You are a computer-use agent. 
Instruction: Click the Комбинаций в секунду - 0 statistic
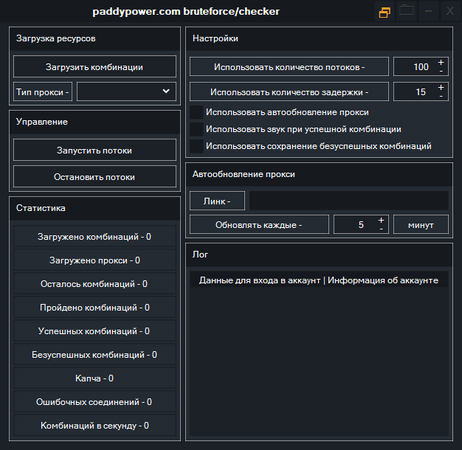click(95, 426)
